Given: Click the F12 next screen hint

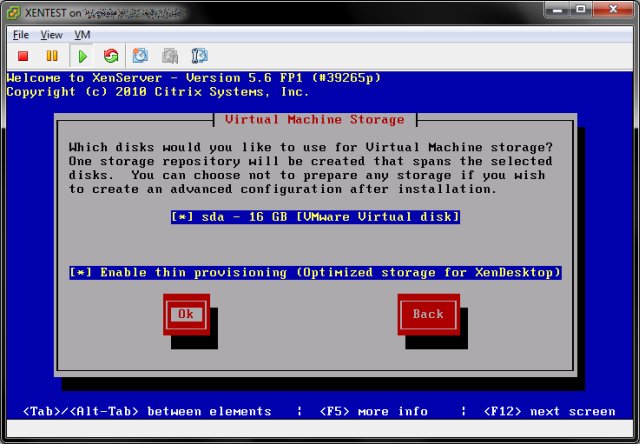Looking at the screenshot, I should tap(549, 411).
